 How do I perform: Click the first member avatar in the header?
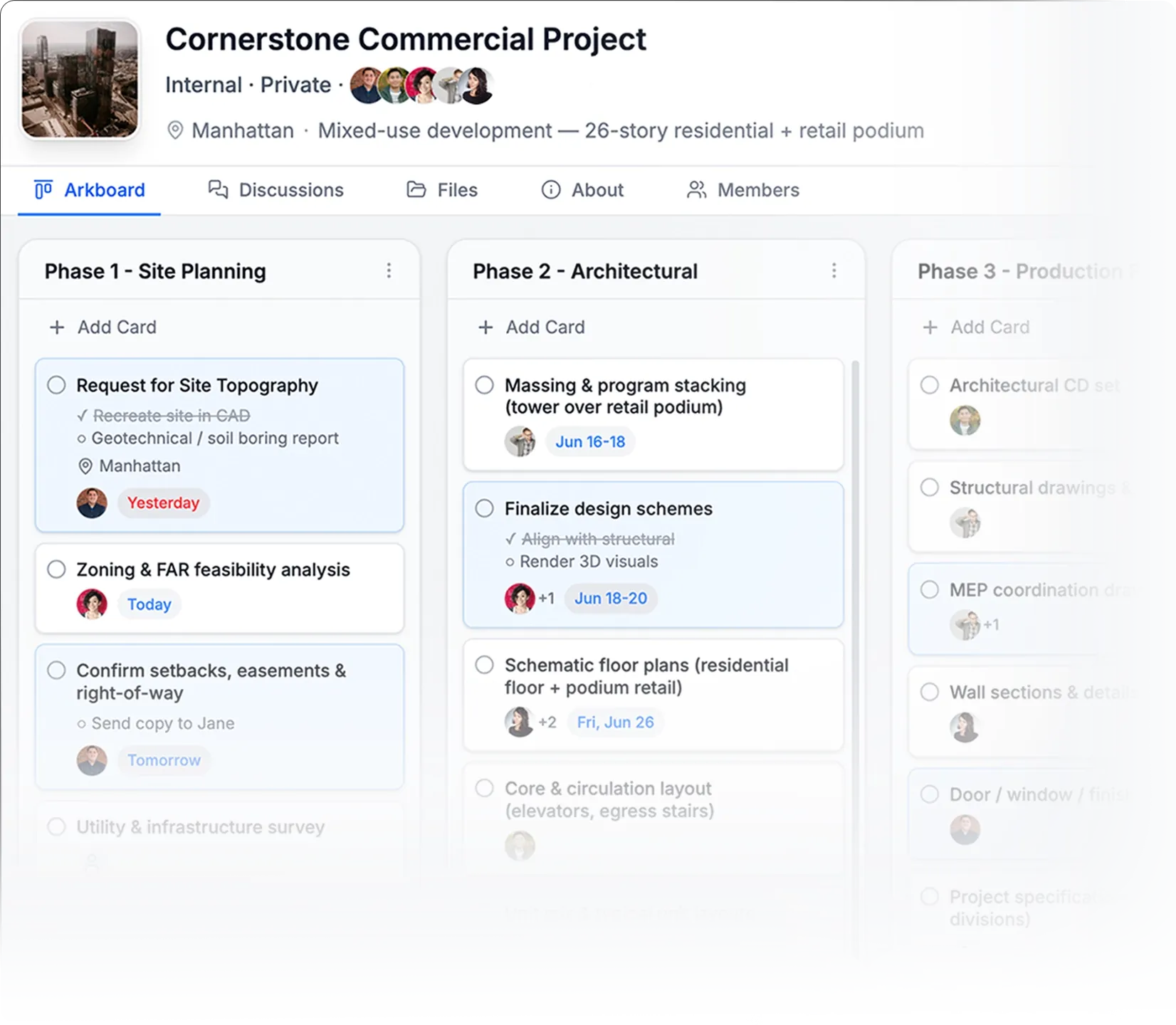coord(367,85)
